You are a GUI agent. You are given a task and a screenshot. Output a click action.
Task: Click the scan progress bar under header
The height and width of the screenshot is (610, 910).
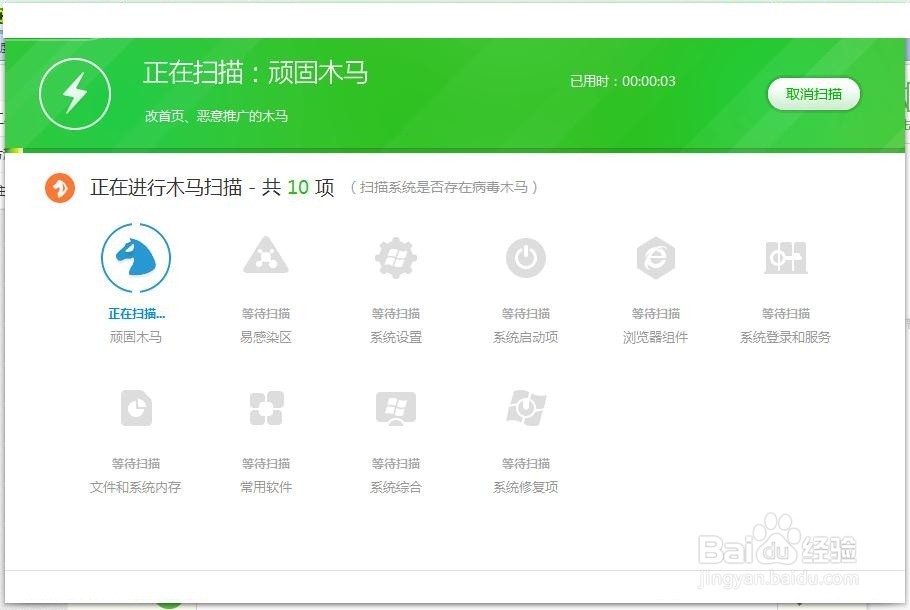click(x=455, y=151)
